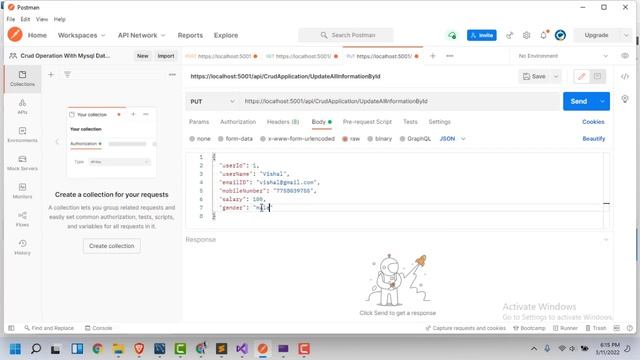Click the blue Send button
Screen dimensions: 640x360
(x=579, y=101)
